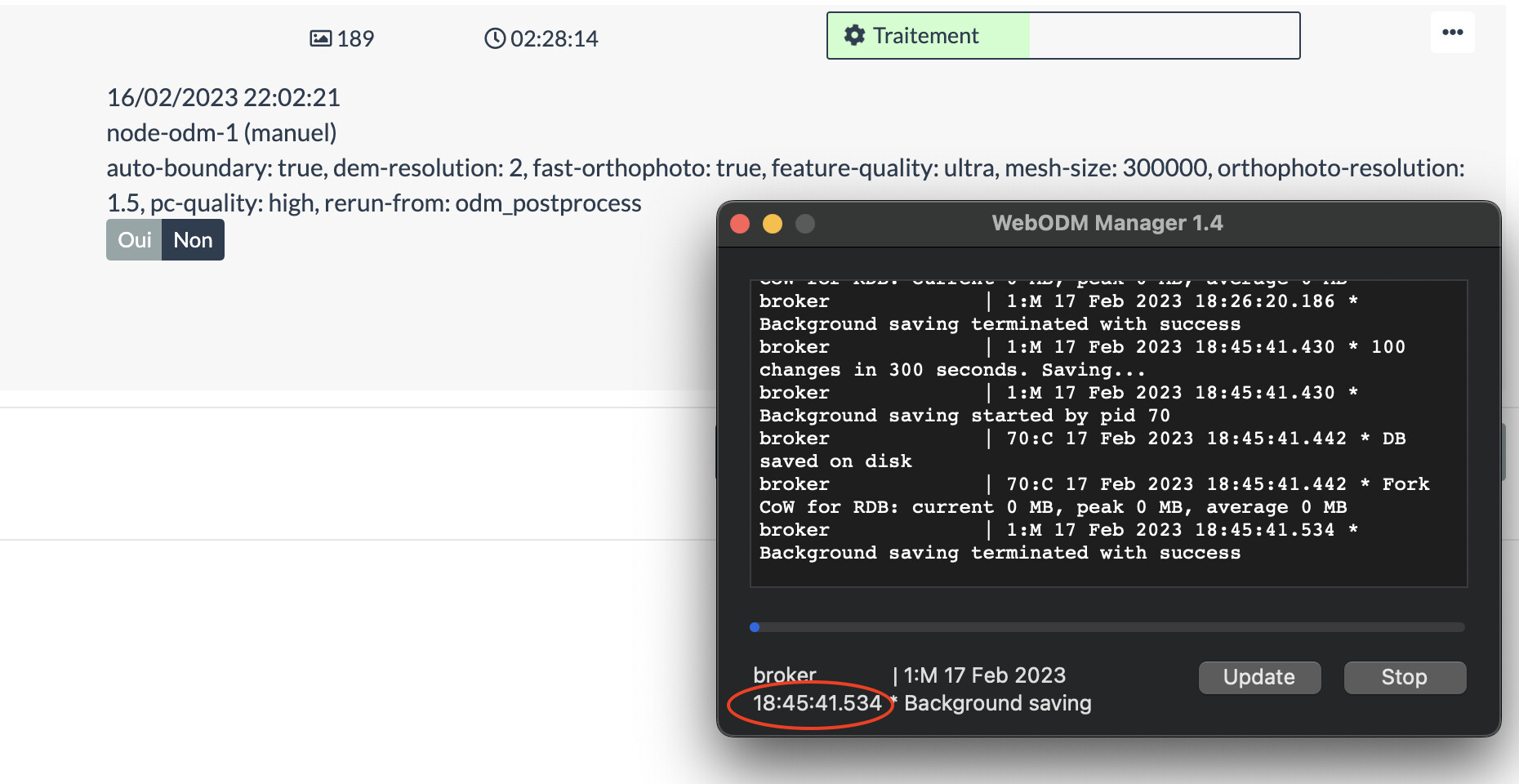
Task: Click the yellow minimize dot on WebODM Manager
Action: point(771,222)
